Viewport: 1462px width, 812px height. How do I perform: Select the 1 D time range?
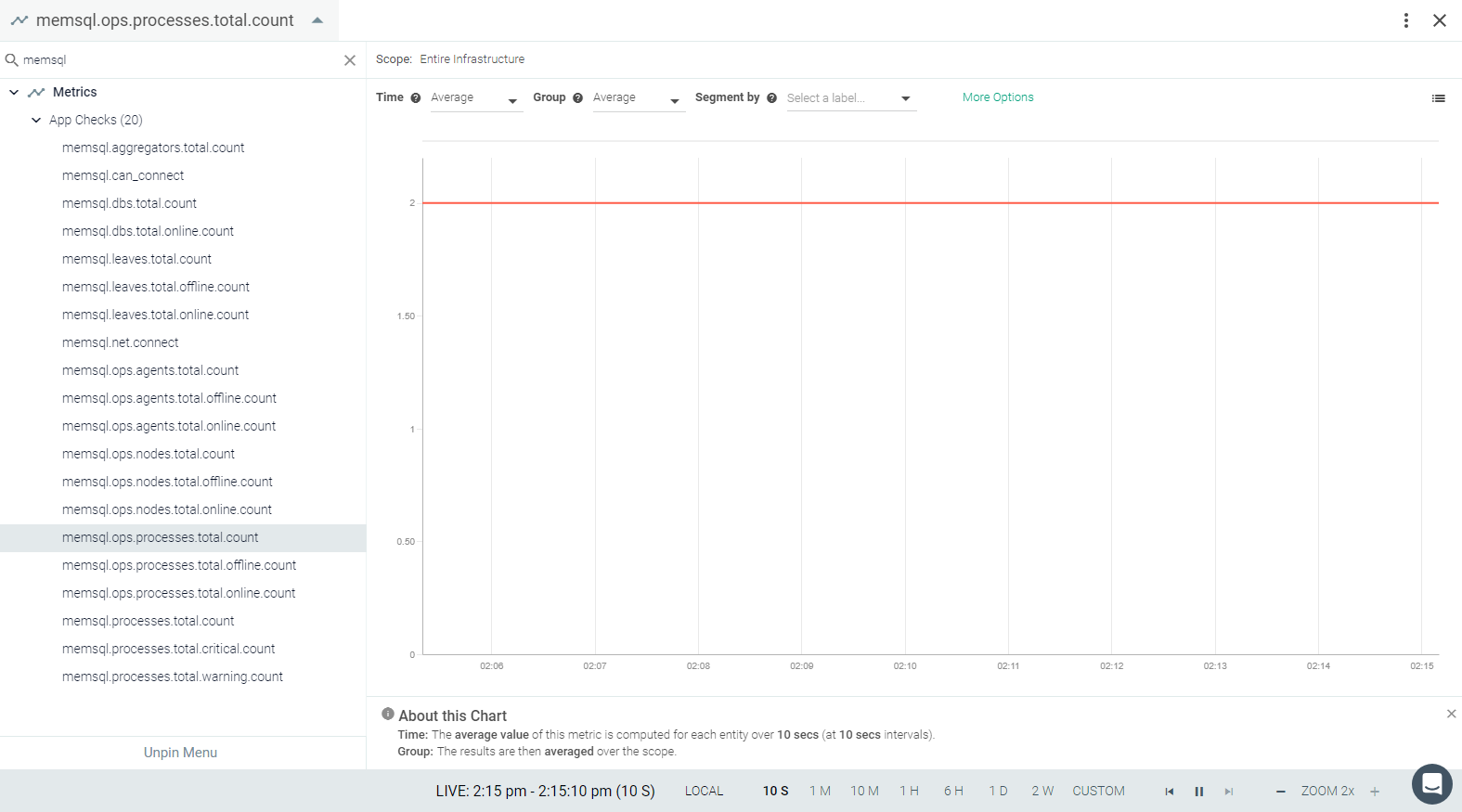998,792
